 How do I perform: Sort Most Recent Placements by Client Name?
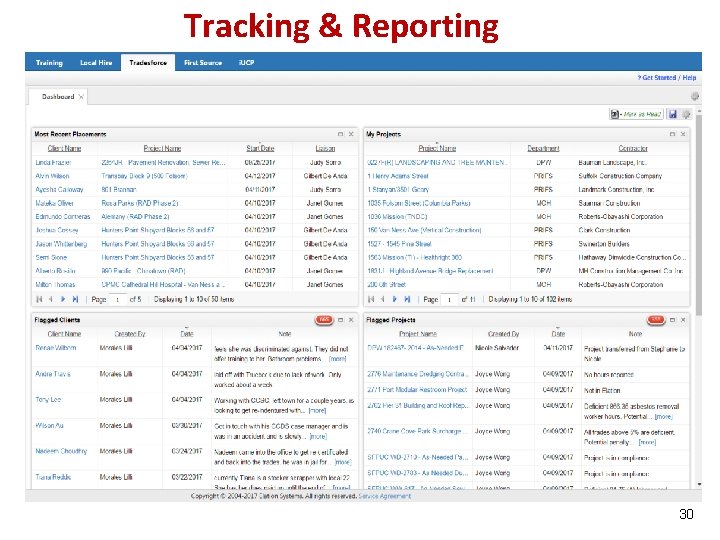coord(64,148)
